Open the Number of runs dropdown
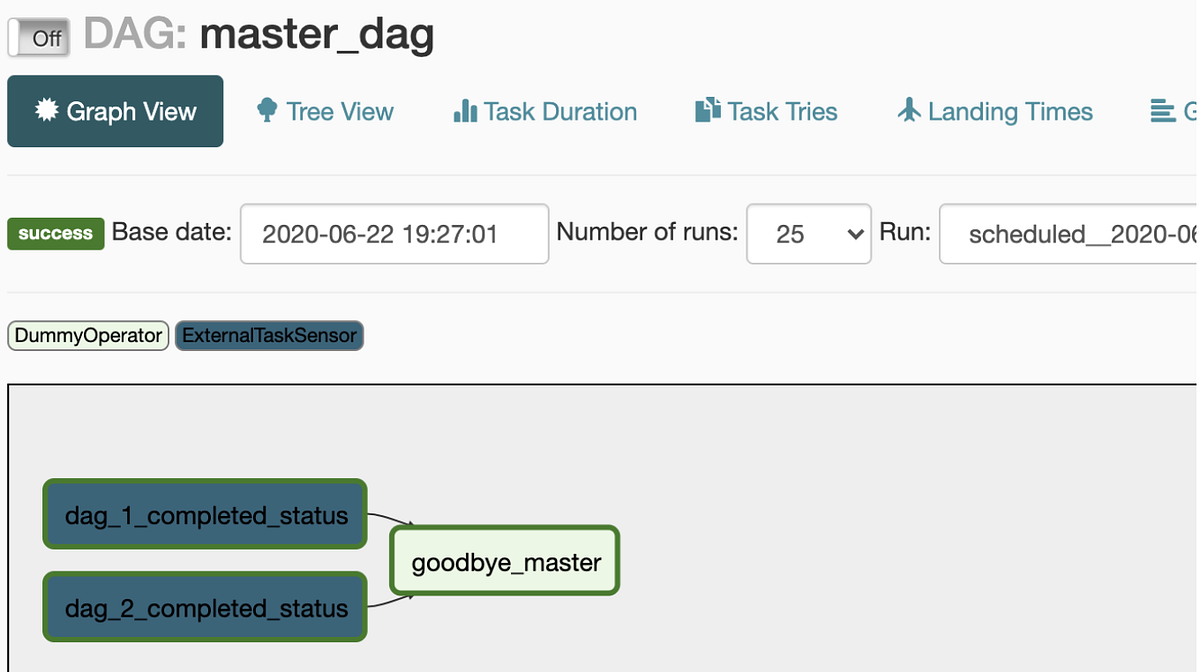 click(x=808, y=233)
